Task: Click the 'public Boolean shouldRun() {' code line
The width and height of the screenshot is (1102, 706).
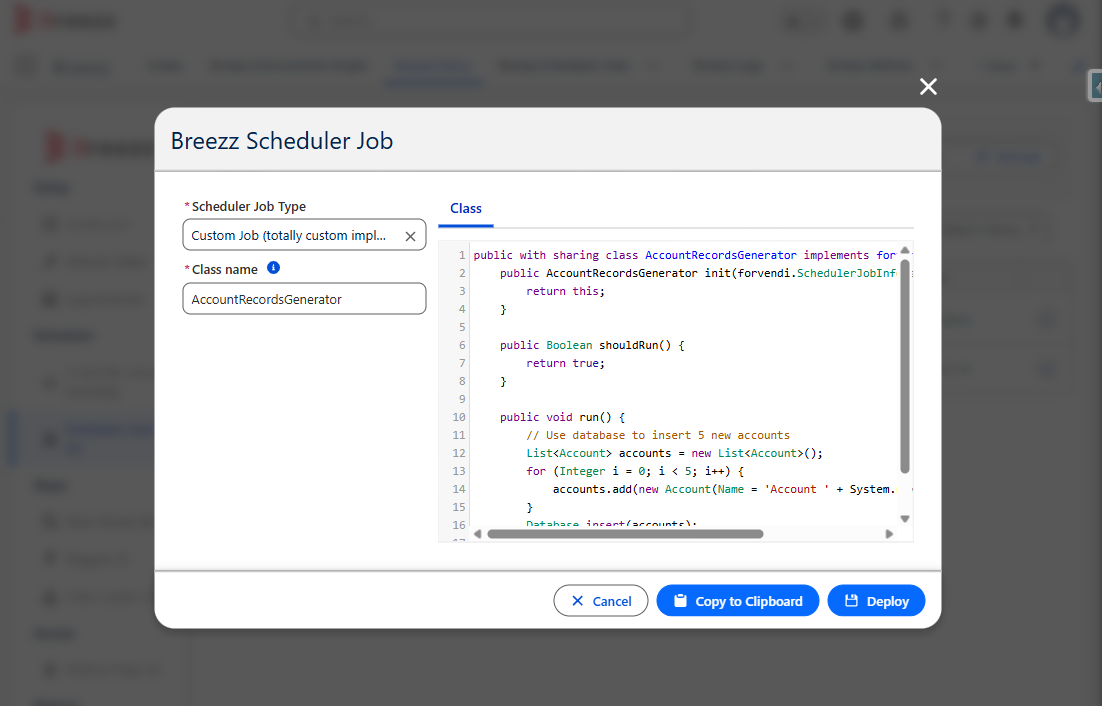Action: click(x=592, y=345)
